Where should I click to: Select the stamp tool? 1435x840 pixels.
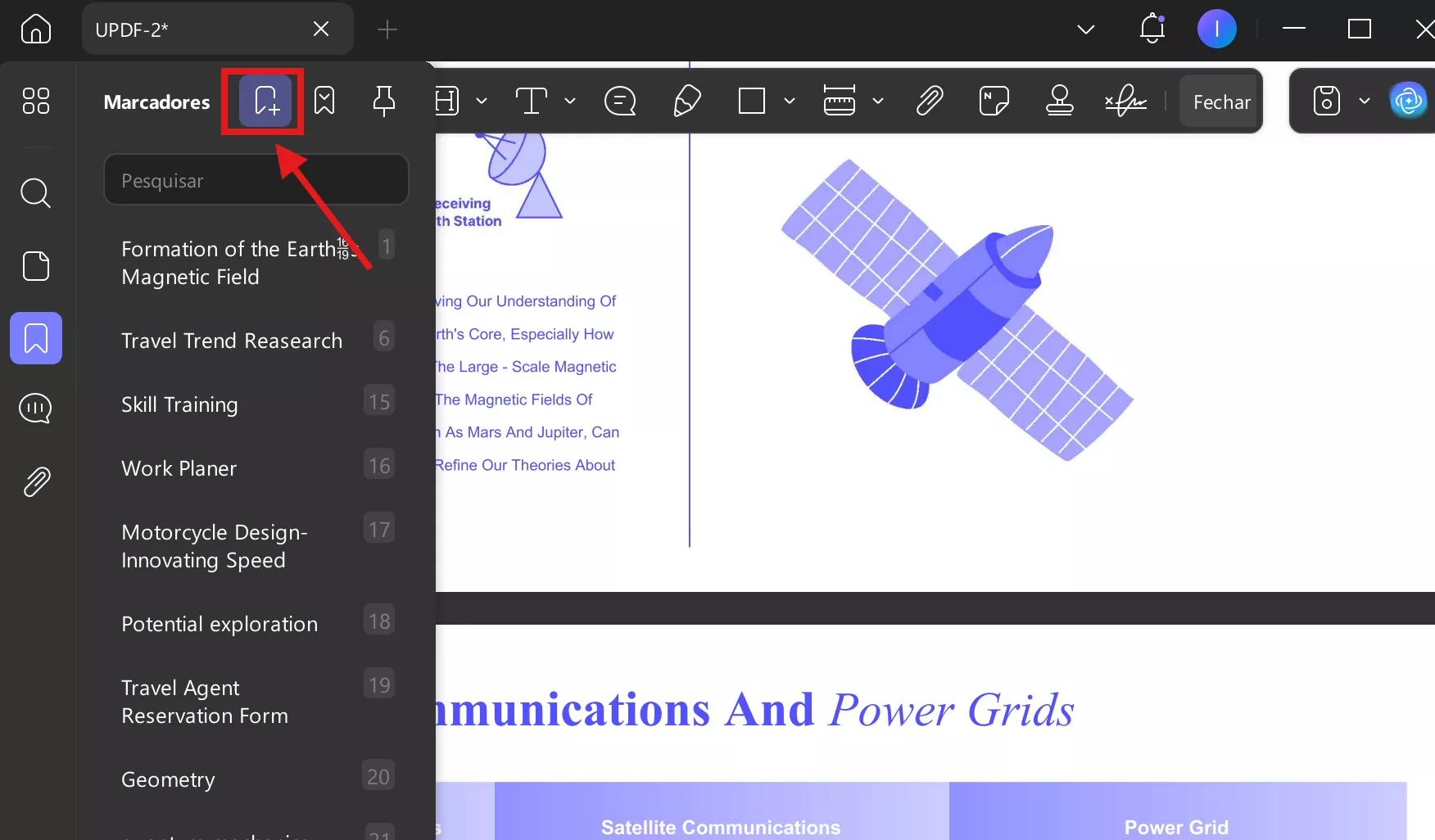point(1060,102)
